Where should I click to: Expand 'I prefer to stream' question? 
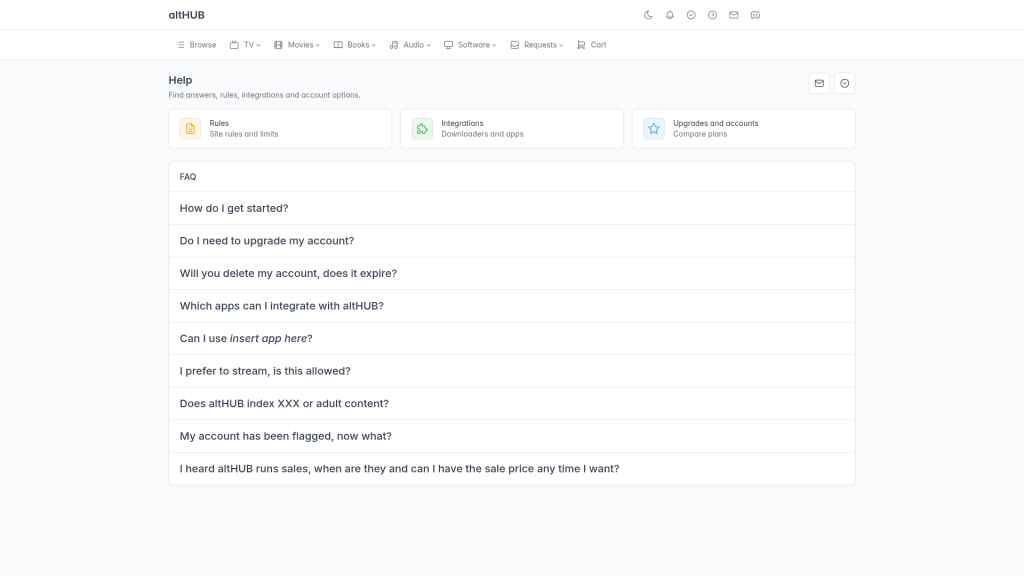click(512, 371)
